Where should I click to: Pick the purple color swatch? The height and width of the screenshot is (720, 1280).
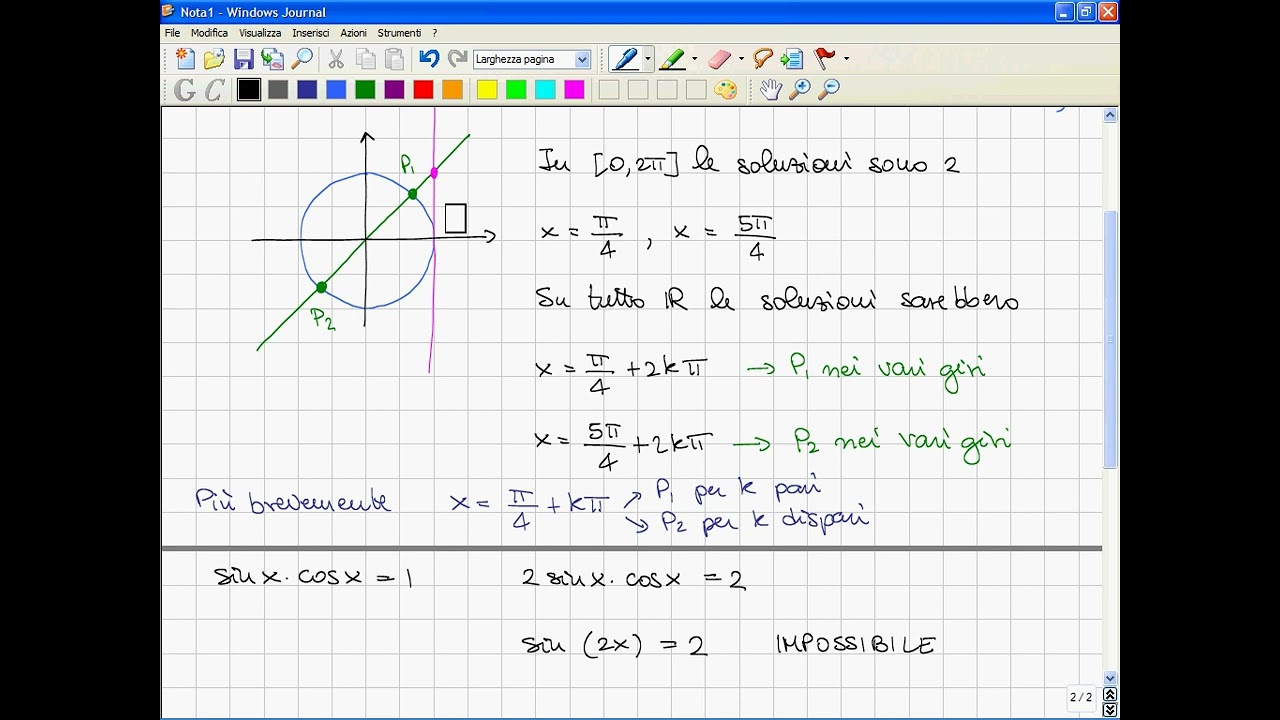point(394,90)
